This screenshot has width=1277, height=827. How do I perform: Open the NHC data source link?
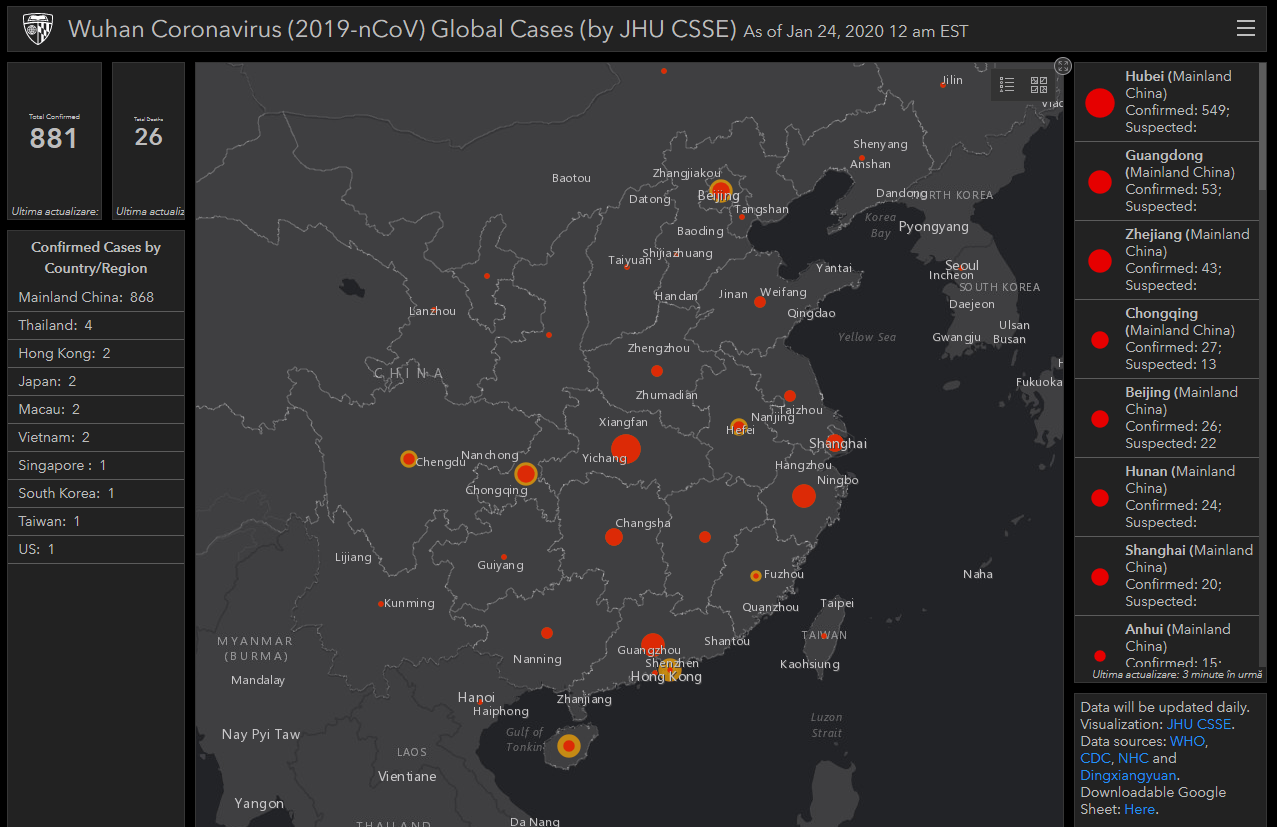[x=1133, y=758]
